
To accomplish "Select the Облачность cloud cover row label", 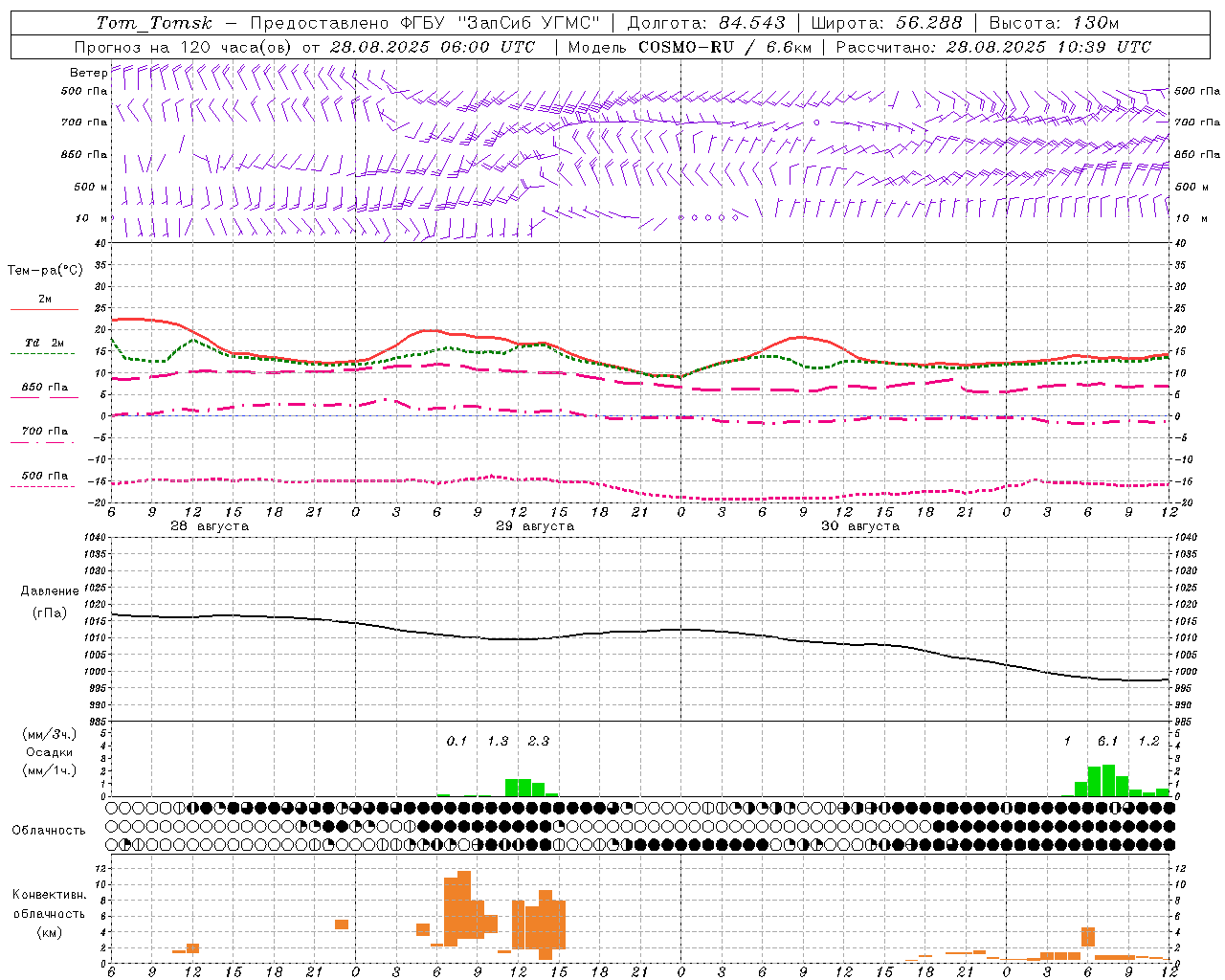I will point(48,831).
